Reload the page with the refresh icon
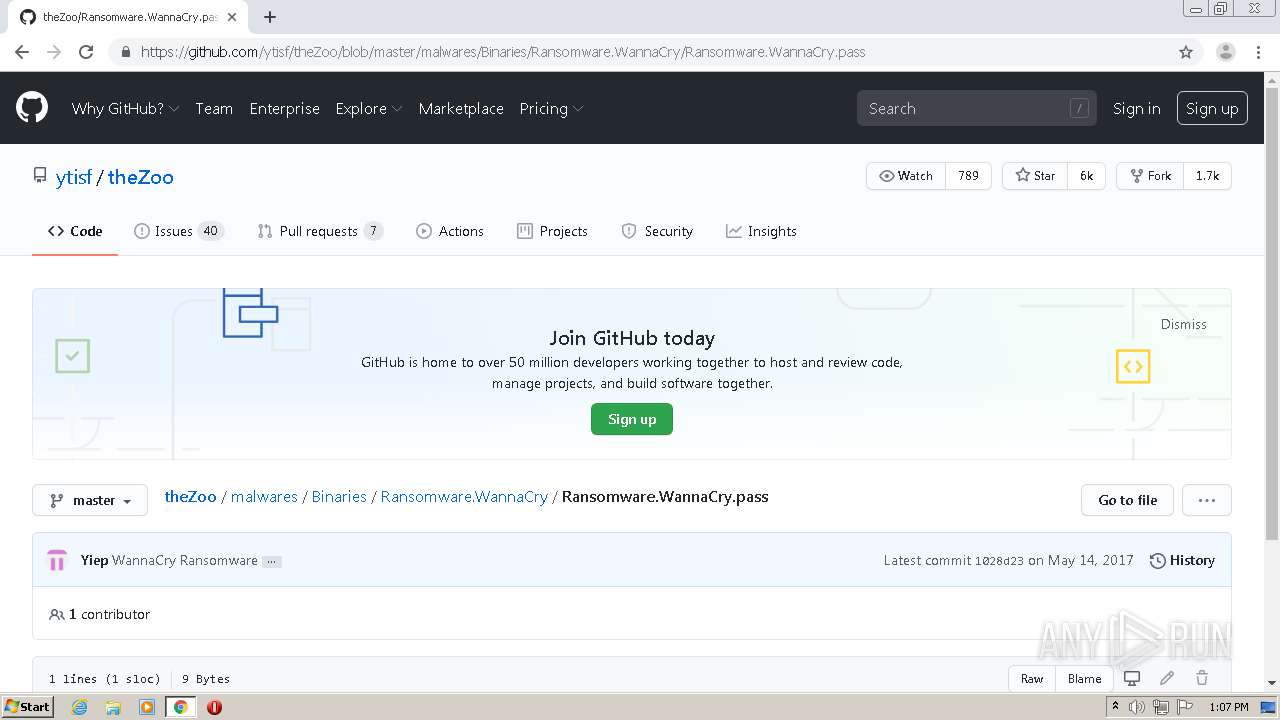 [x=86, y=52]
